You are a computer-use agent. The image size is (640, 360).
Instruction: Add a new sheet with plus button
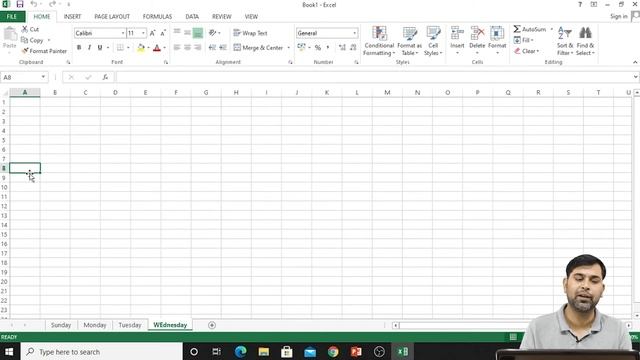(x=212, y=325)
